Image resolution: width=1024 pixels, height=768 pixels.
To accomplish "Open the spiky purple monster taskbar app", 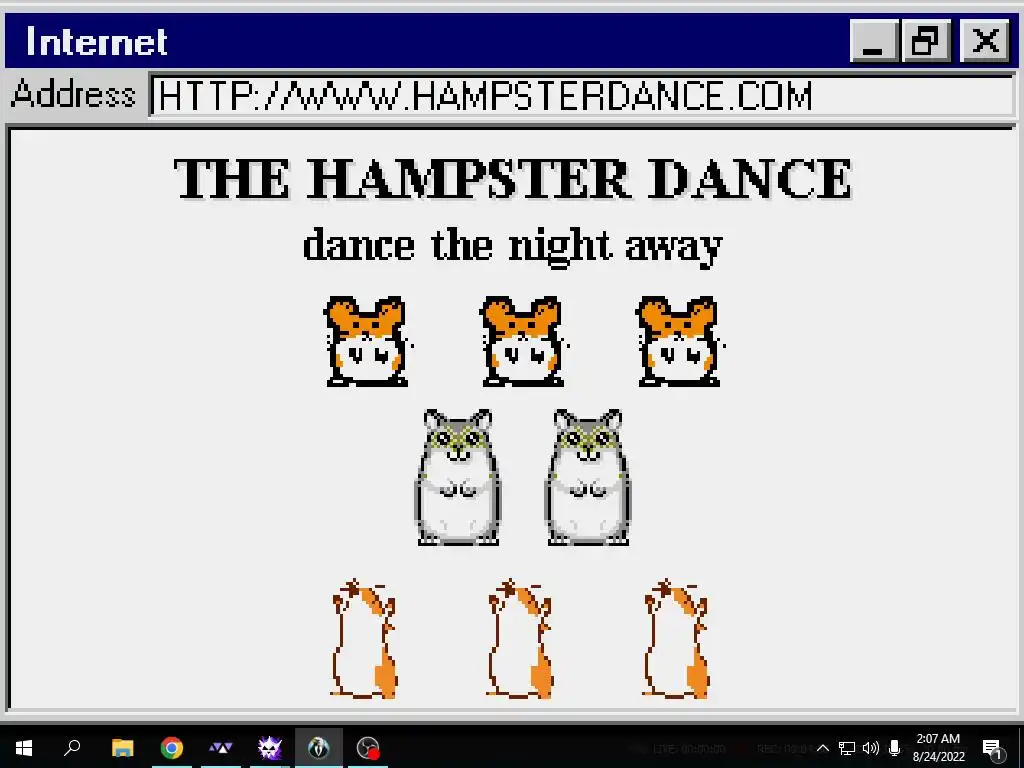I will pos(270,748).
